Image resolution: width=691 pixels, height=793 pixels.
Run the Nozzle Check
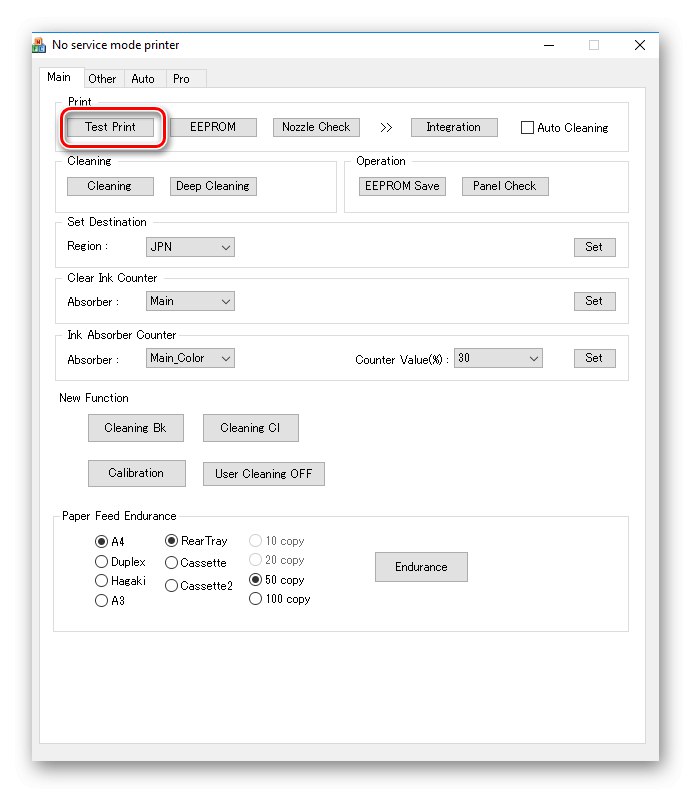point(316,127)
